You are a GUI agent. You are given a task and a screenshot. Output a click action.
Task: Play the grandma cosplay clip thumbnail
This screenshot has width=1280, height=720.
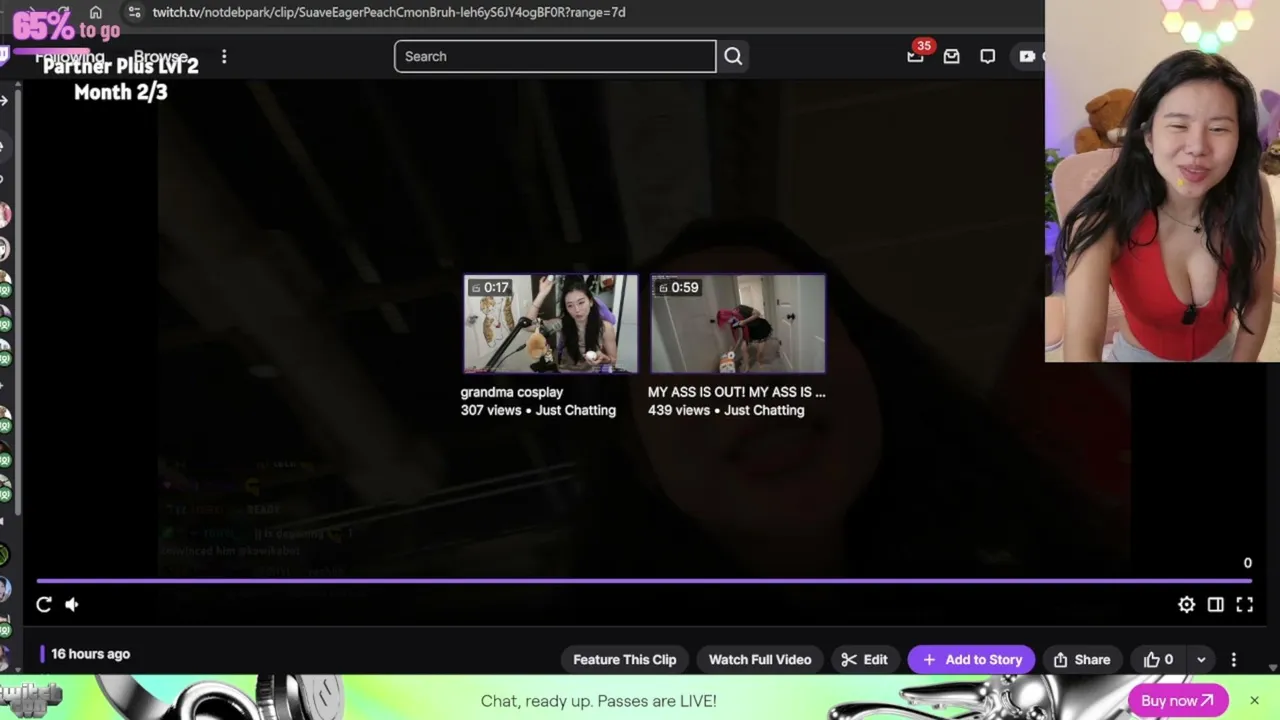coord(550,324)
